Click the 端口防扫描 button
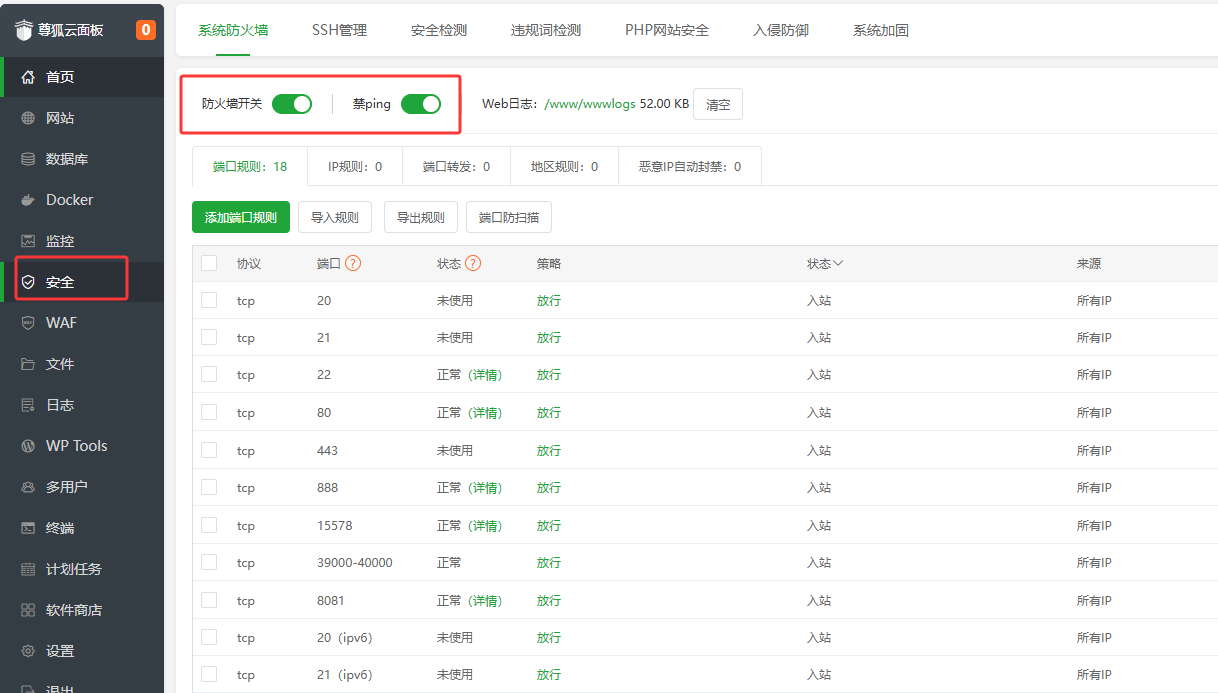Viewport: 1218px width, 693px height. tap(509, 217)
